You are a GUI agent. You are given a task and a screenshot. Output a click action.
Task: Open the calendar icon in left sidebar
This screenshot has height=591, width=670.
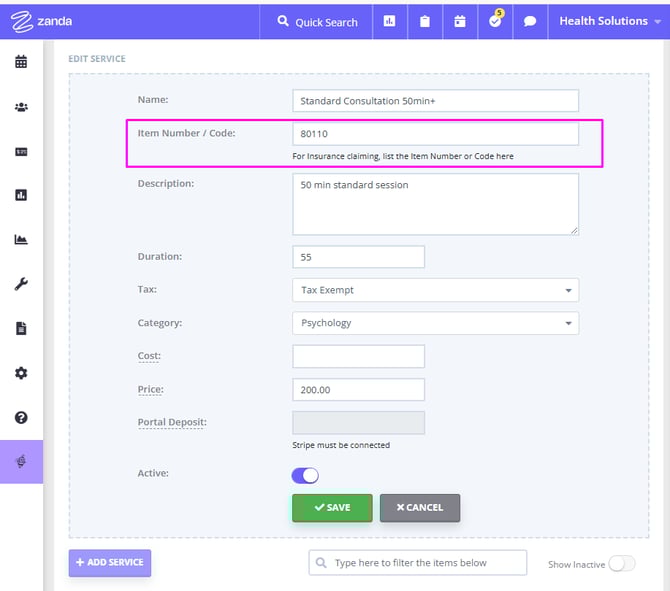click(x=21, y=62)
